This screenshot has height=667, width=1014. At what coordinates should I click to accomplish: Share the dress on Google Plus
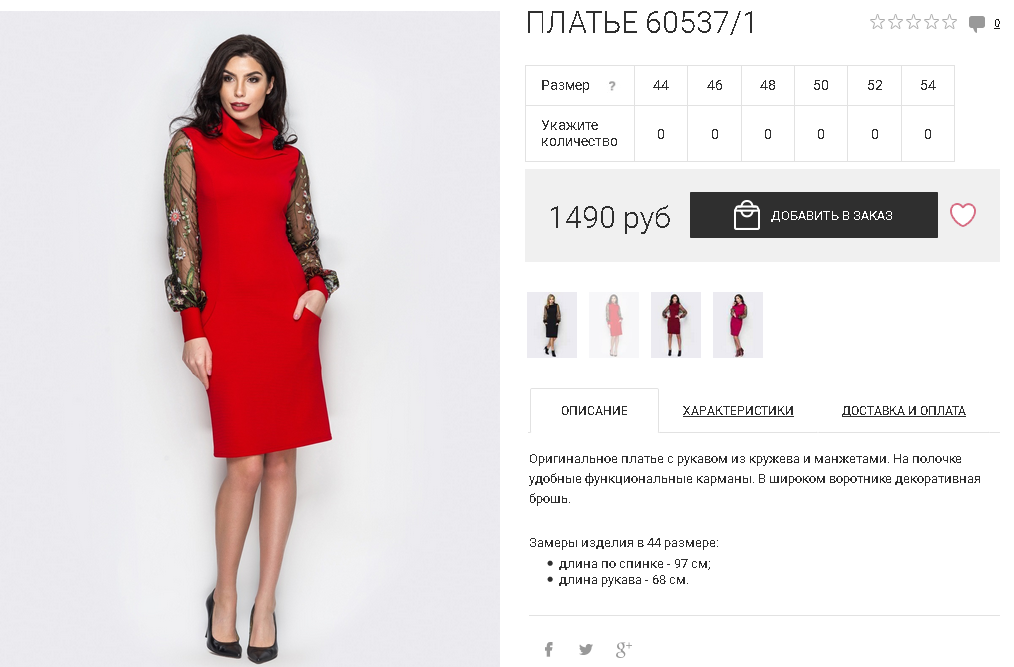[x=623, y=649]
